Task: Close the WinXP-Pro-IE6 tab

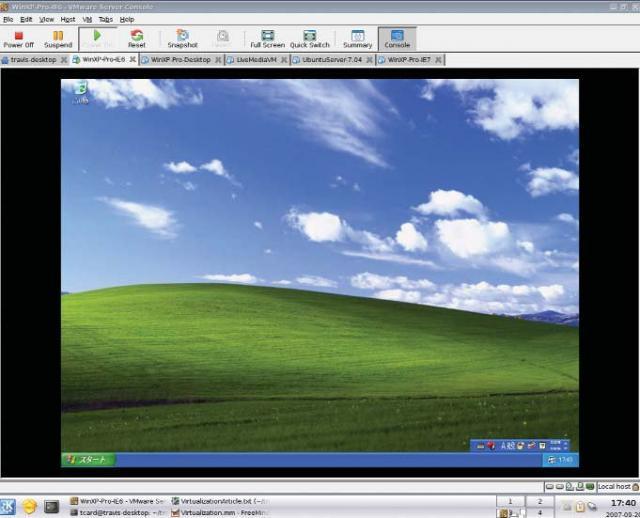Action: (133, 60)
